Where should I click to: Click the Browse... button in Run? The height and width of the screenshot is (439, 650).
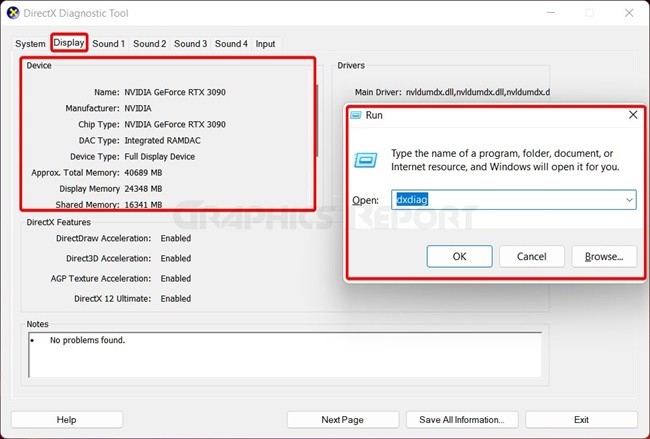(604, 256)
